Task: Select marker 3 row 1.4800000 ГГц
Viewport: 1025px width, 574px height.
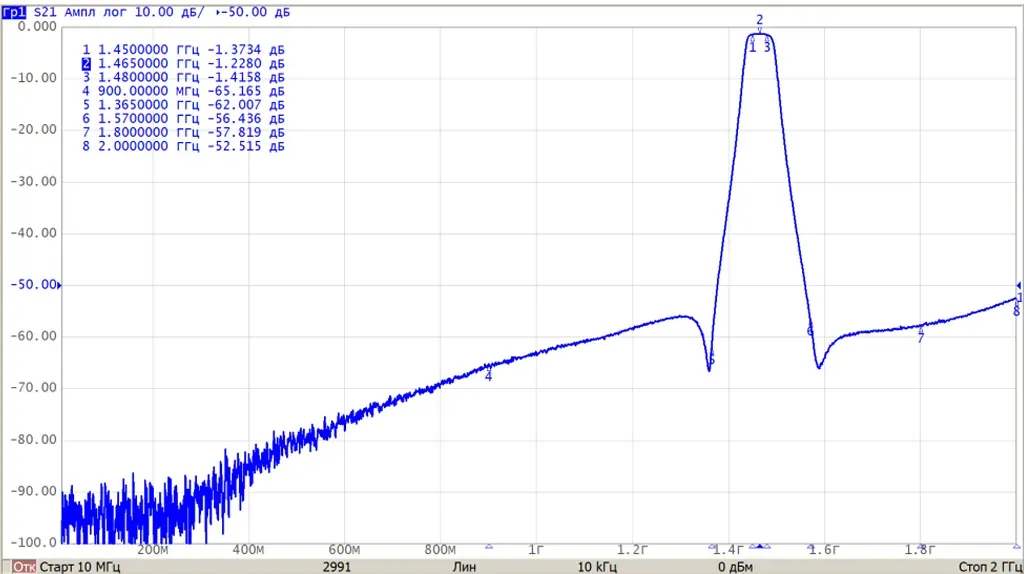Action: coord(183,77)
